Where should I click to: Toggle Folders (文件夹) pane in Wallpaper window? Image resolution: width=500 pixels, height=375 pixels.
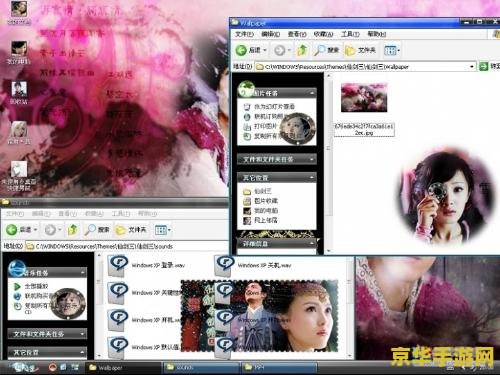pyautogui.click(x=360, y=50)
